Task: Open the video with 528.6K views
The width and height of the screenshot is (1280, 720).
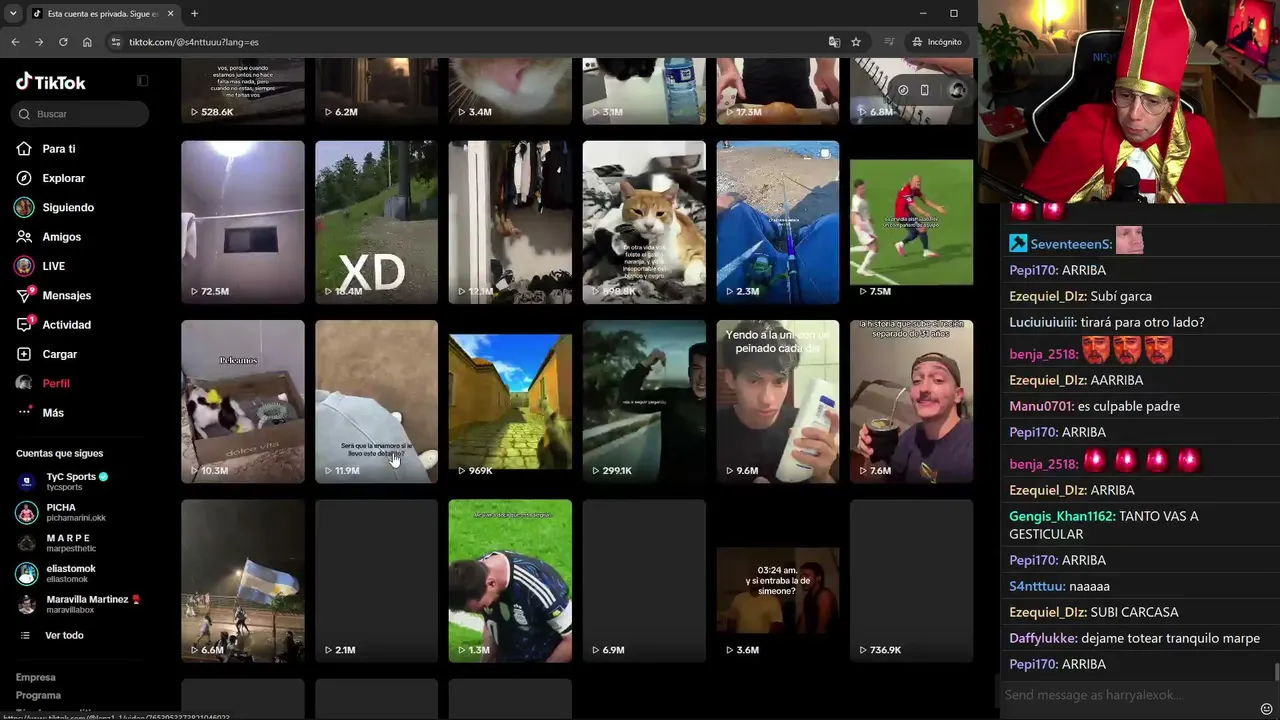Action: 243,91
